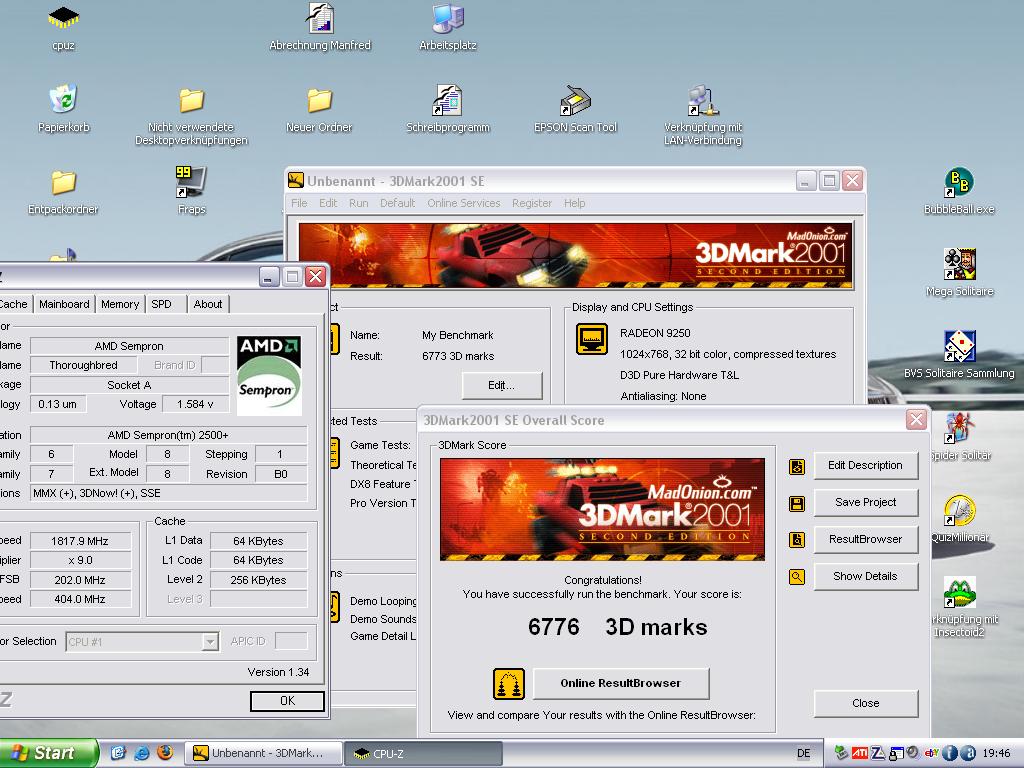The width and height of the screenshot is (1024, 768).
Task: Click the Online ResultBrowser button
Action: tap(621, 684)
